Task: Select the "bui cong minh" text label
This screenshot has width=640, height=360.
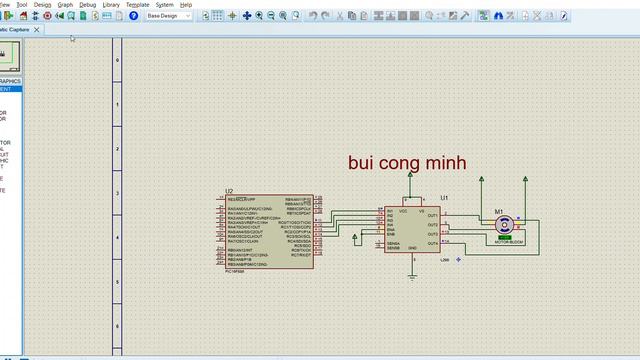Action: [x=407, y=163]
